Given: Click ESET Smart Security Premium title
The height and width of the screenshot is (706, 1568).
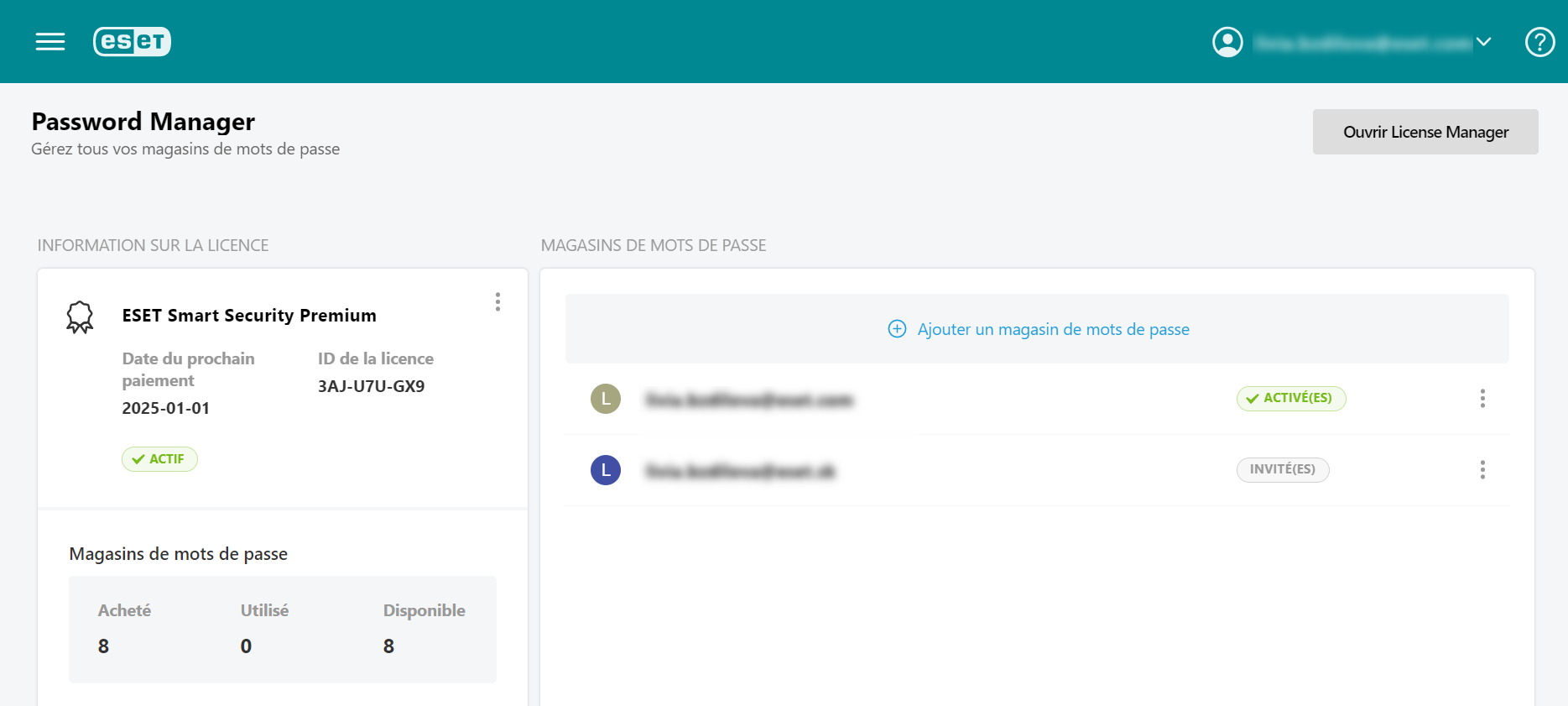Looking at the screenshot, I should (249, 316).
